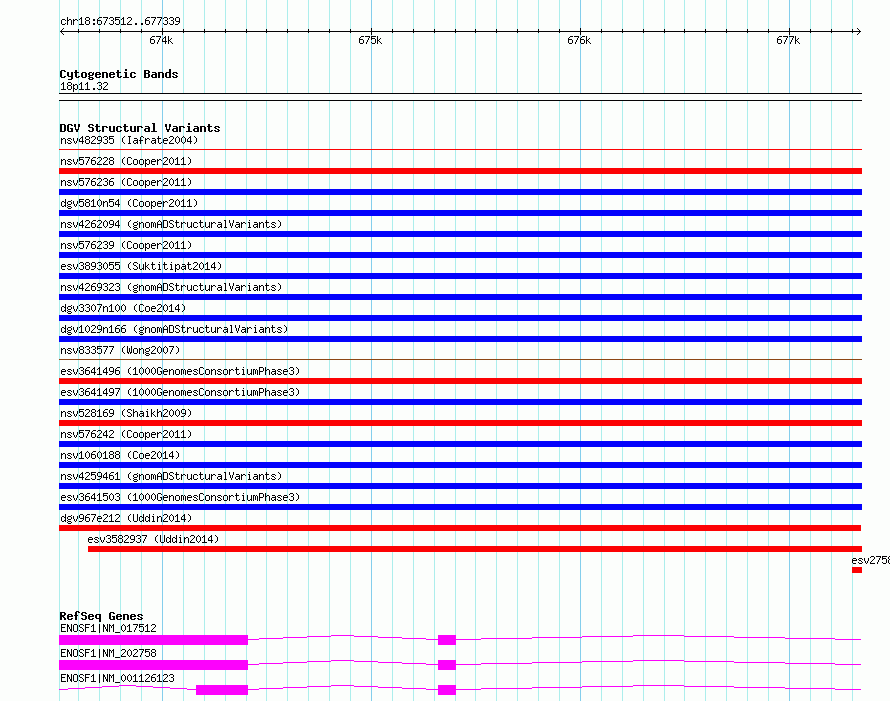Click the red bar under dgv967e212
Screen dimensions: 890x701
click(x=460, y=528)
